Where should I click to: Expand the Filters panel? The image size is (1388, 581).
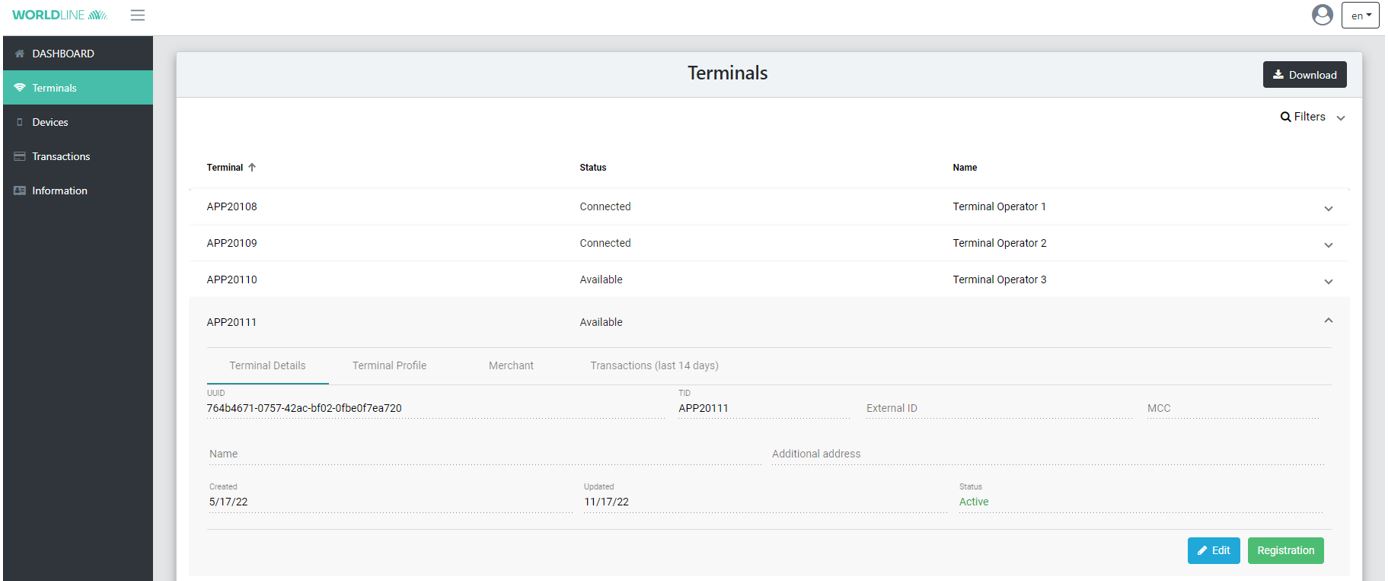pyautogui.click(x=1312, y=117)
